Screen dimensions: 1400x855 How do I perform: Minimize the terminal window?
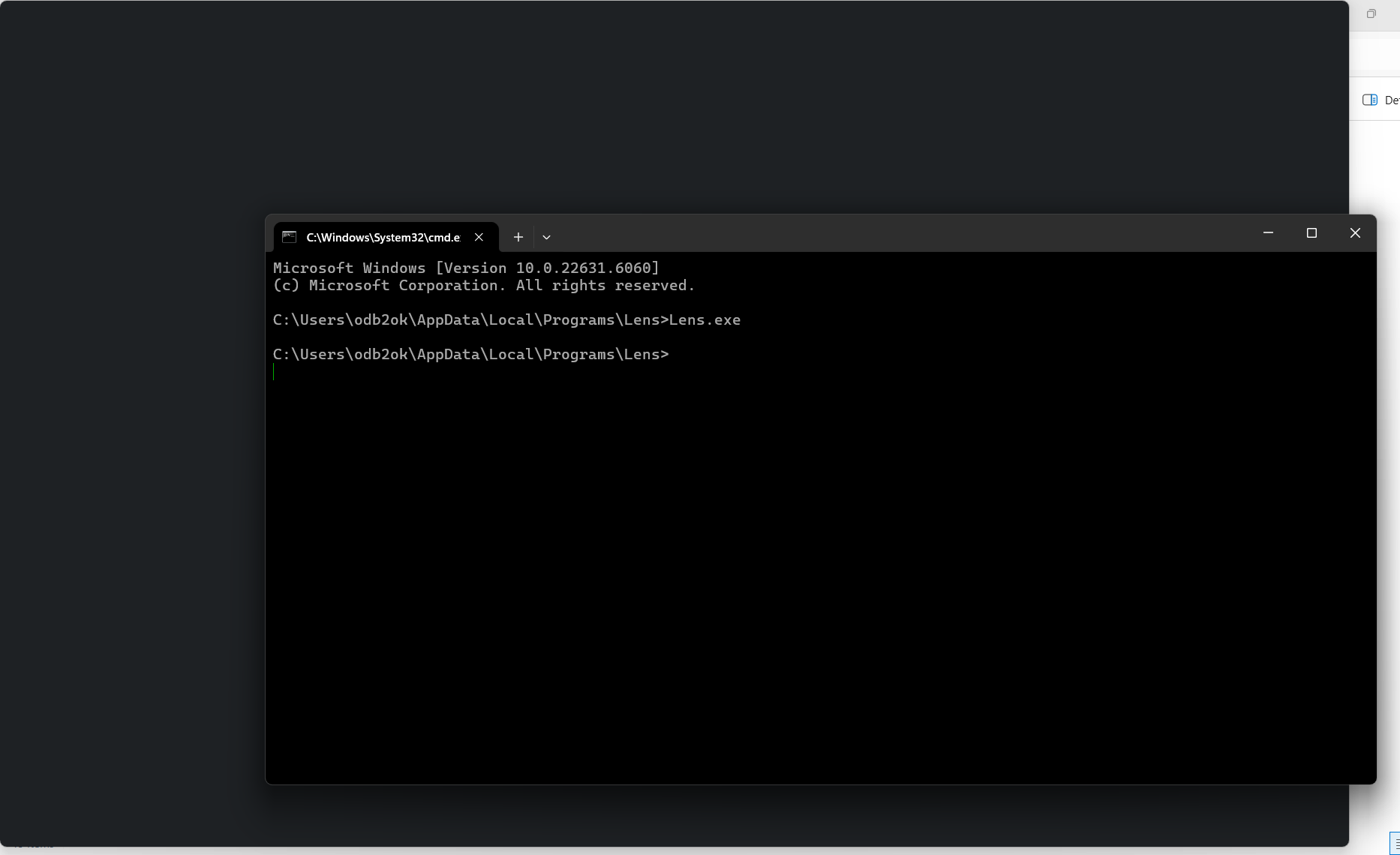click(1268, 233)
